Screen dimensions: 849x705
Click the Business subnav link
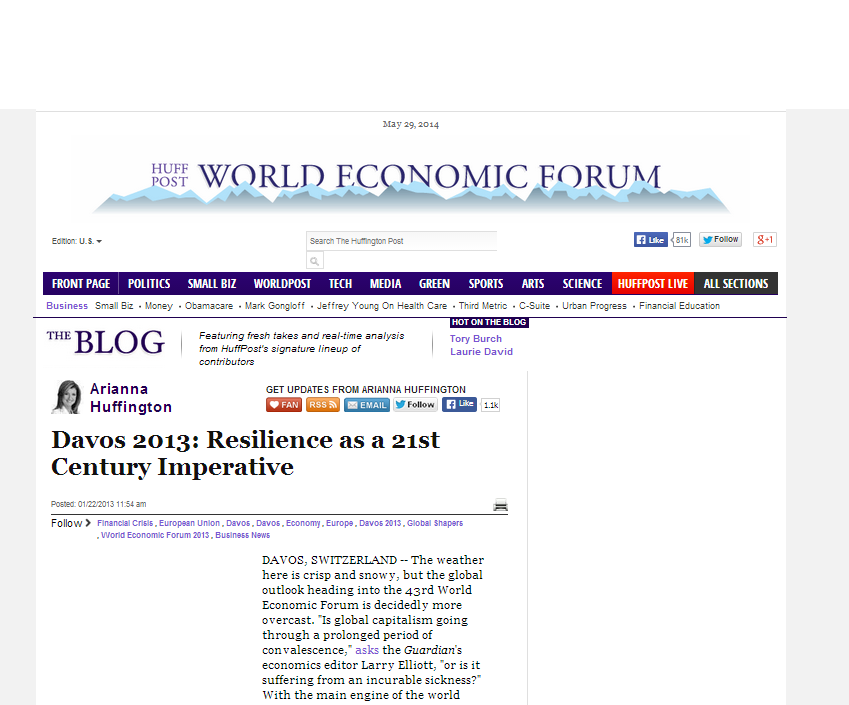click(x=67, y=306)
